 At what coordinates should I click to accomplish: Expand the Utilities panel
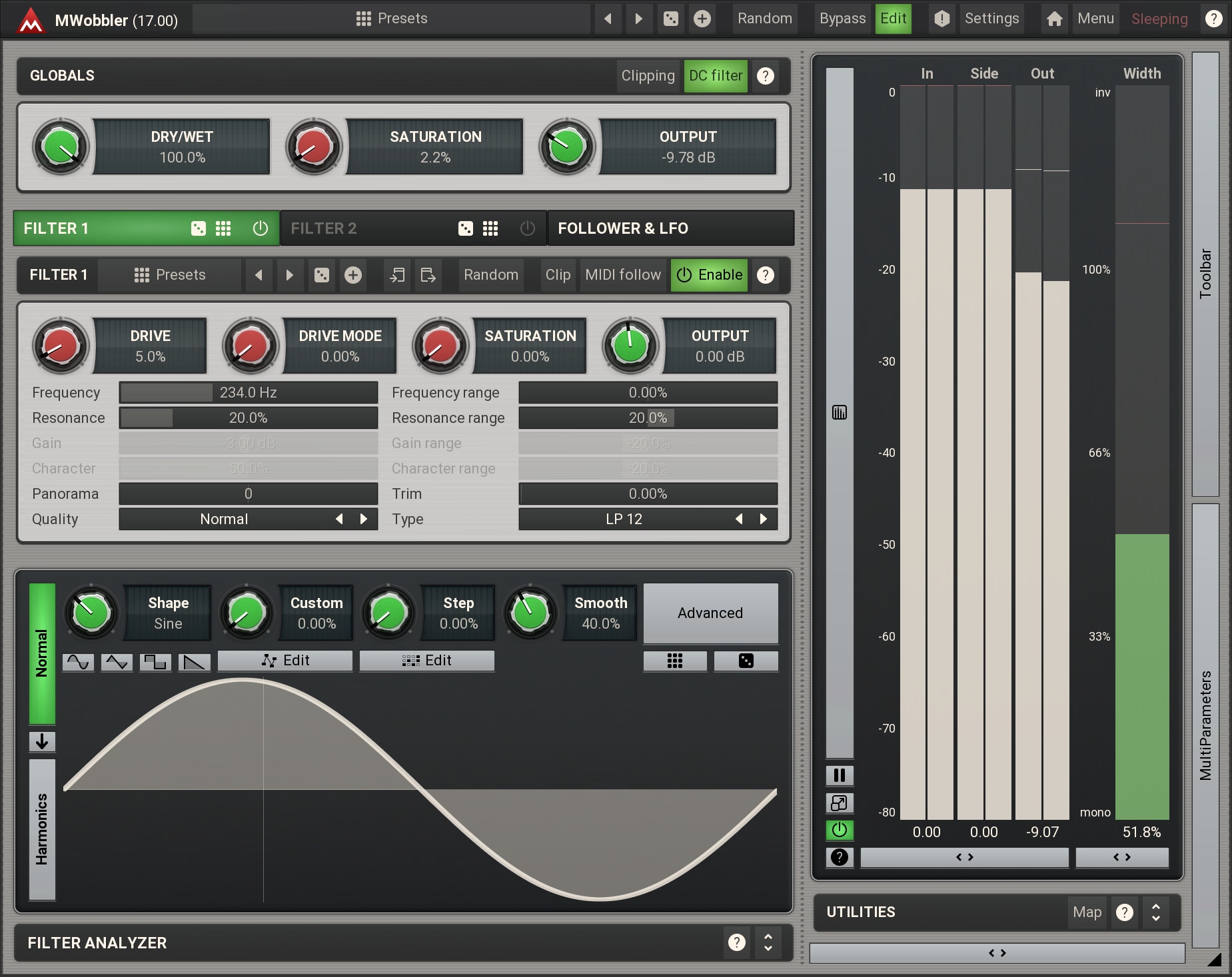1155,912
